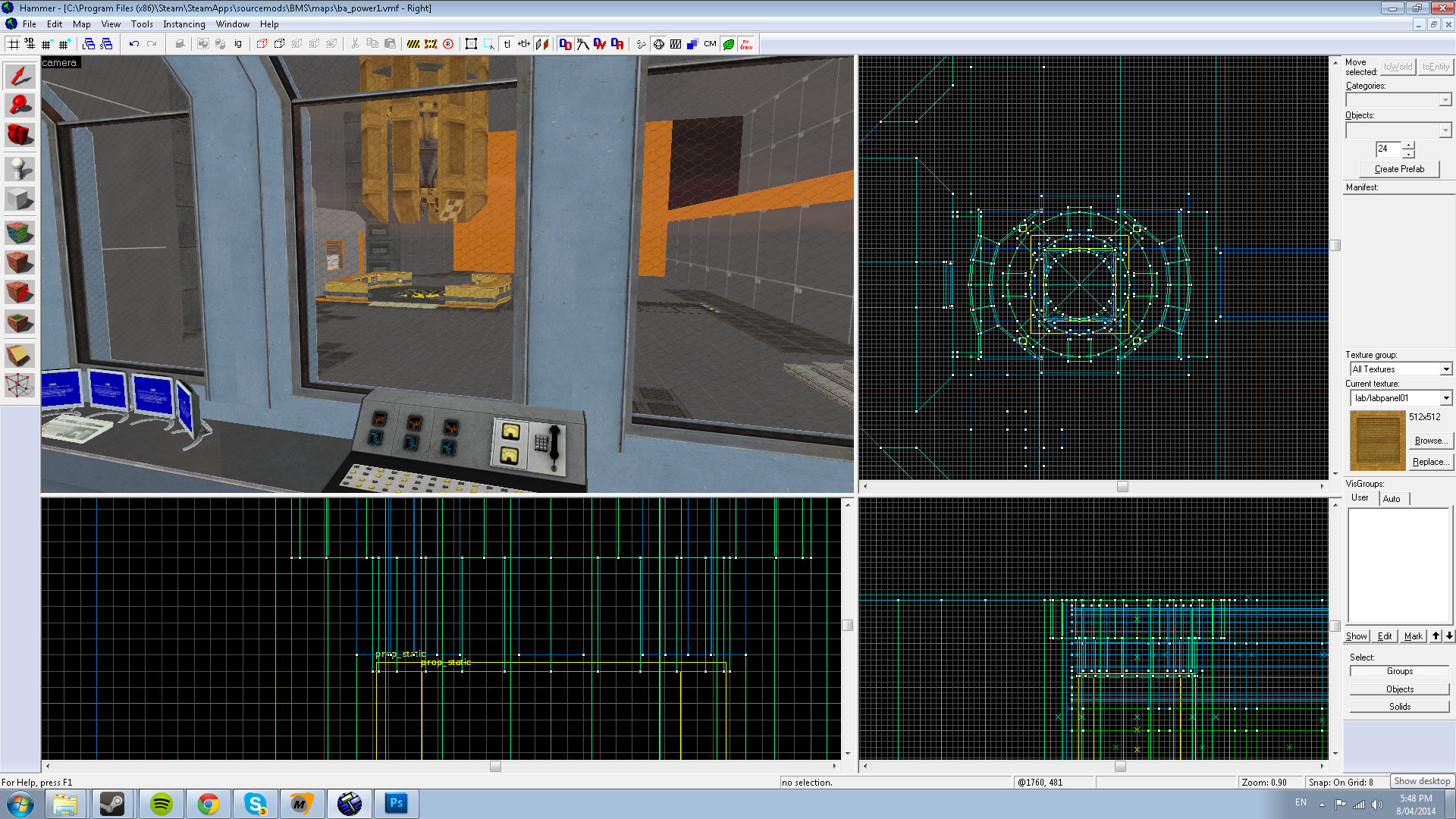Image resolution: width=1456 pixels, height=819 pixels.
Task: Switch to the Auto VisGroups tab
Action: pos(1392,498)
